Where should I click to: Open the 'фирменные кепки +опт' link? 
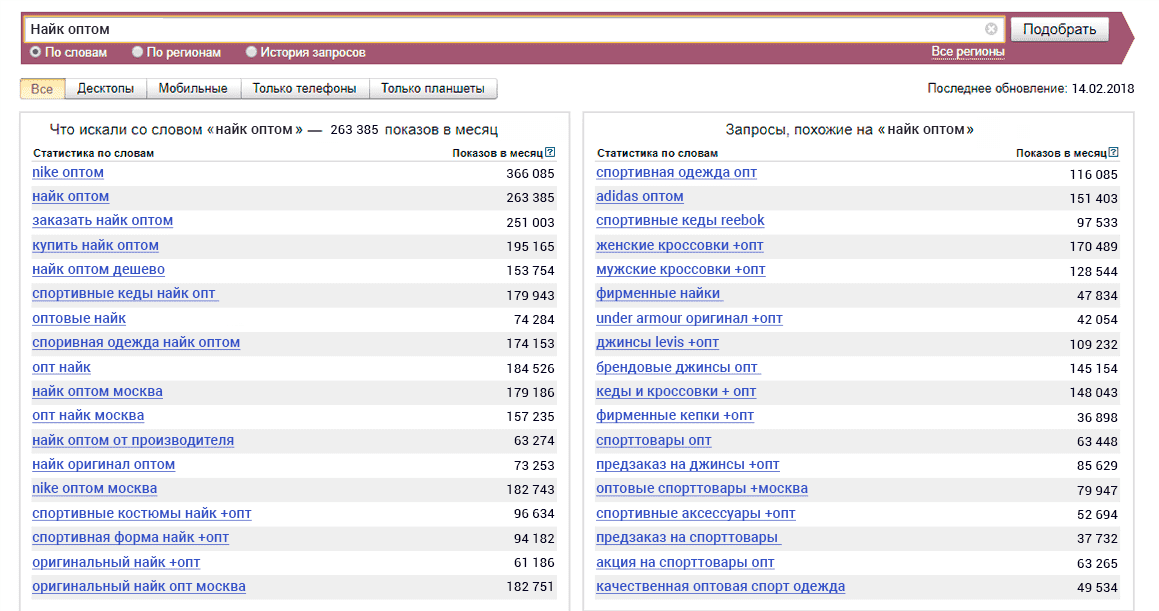click(x=675, y=415)
